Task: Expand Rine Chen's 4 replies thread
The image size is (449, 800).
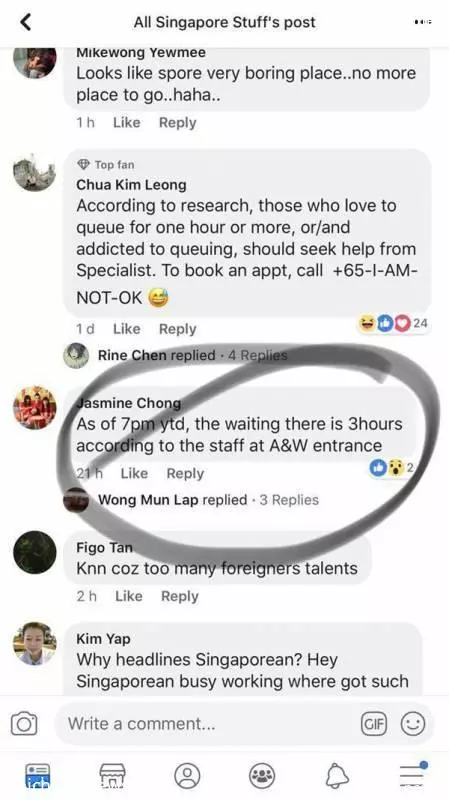Action: coord(192,355)
